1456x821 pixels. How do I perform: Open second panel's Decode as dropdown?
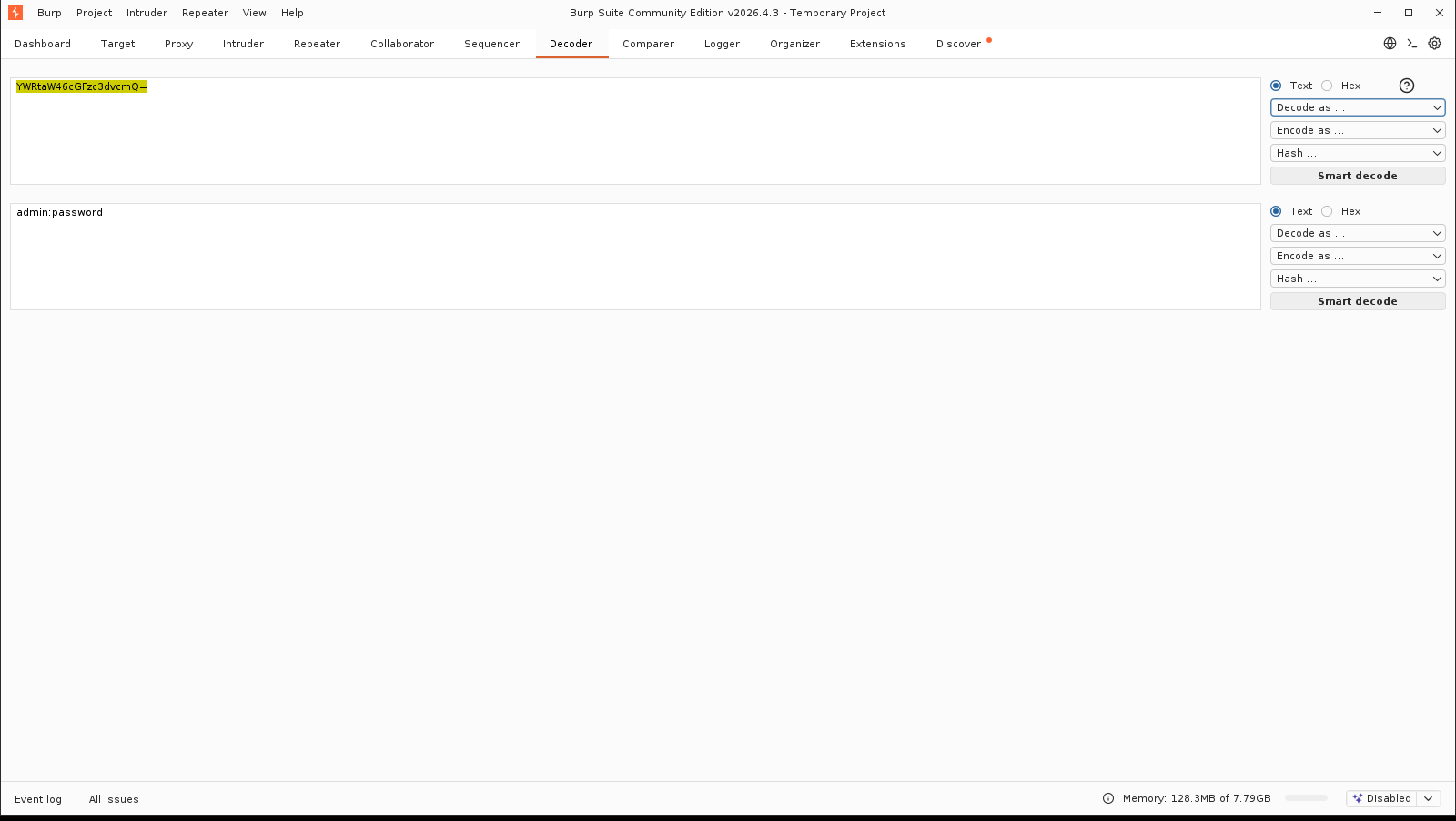coord(1358,233)
